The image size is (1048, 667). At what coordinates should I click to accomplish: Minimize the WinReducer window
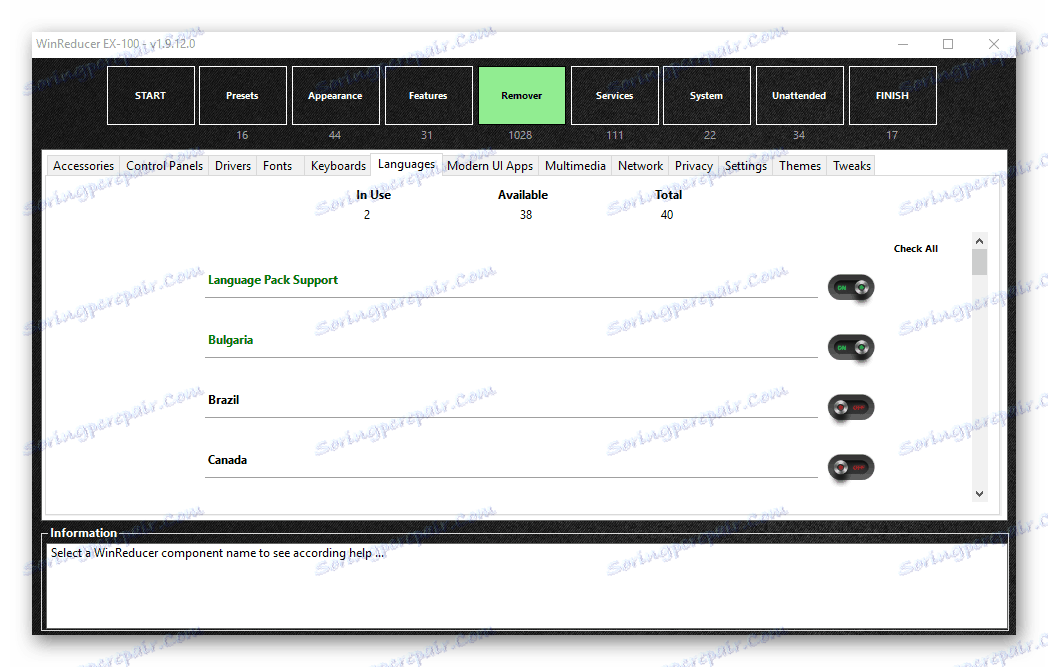[903, 44]
